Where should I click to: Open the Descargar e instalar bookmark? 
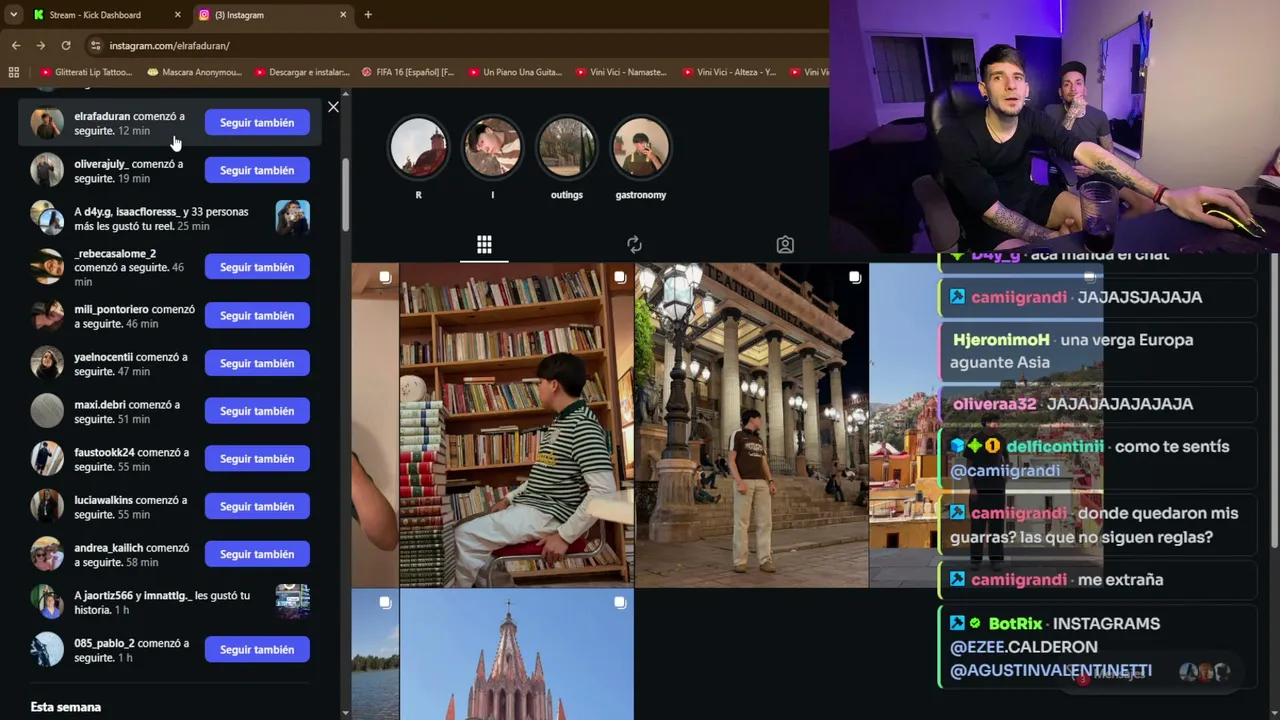(x=302, y=72)
